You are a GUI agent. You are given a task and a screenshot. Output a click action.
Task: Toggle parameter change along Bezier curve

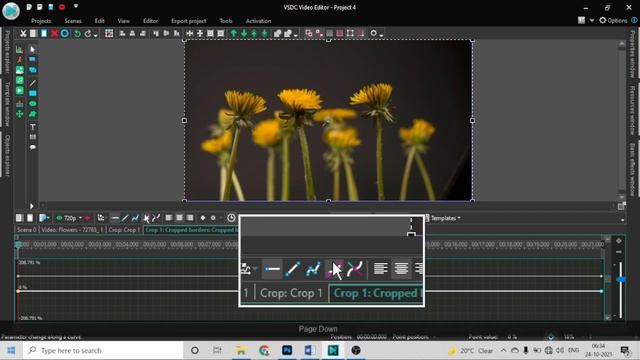tap(146, 218)
